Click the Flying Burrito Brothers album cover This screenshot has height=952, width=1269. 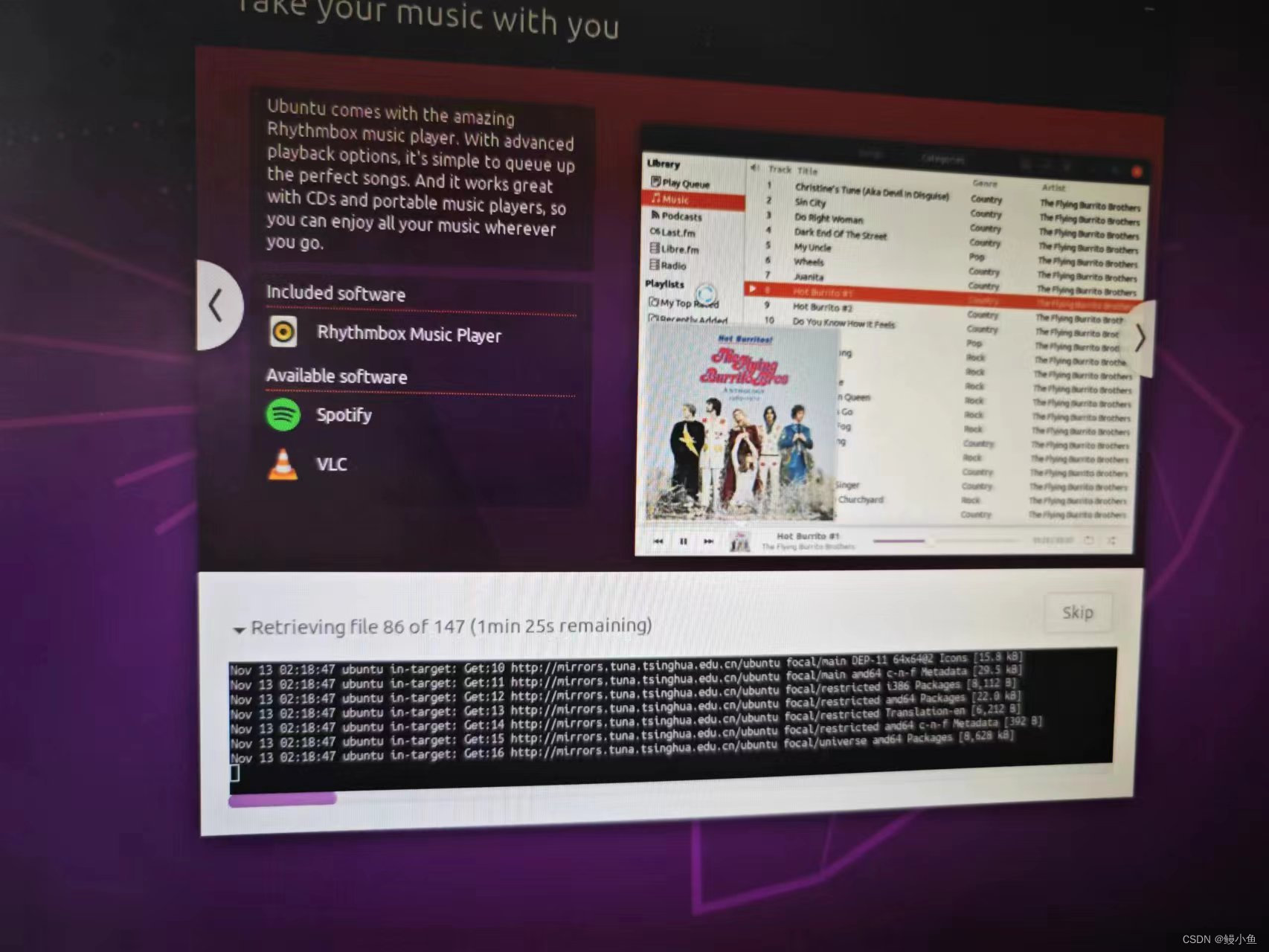(x=740, y=424)
